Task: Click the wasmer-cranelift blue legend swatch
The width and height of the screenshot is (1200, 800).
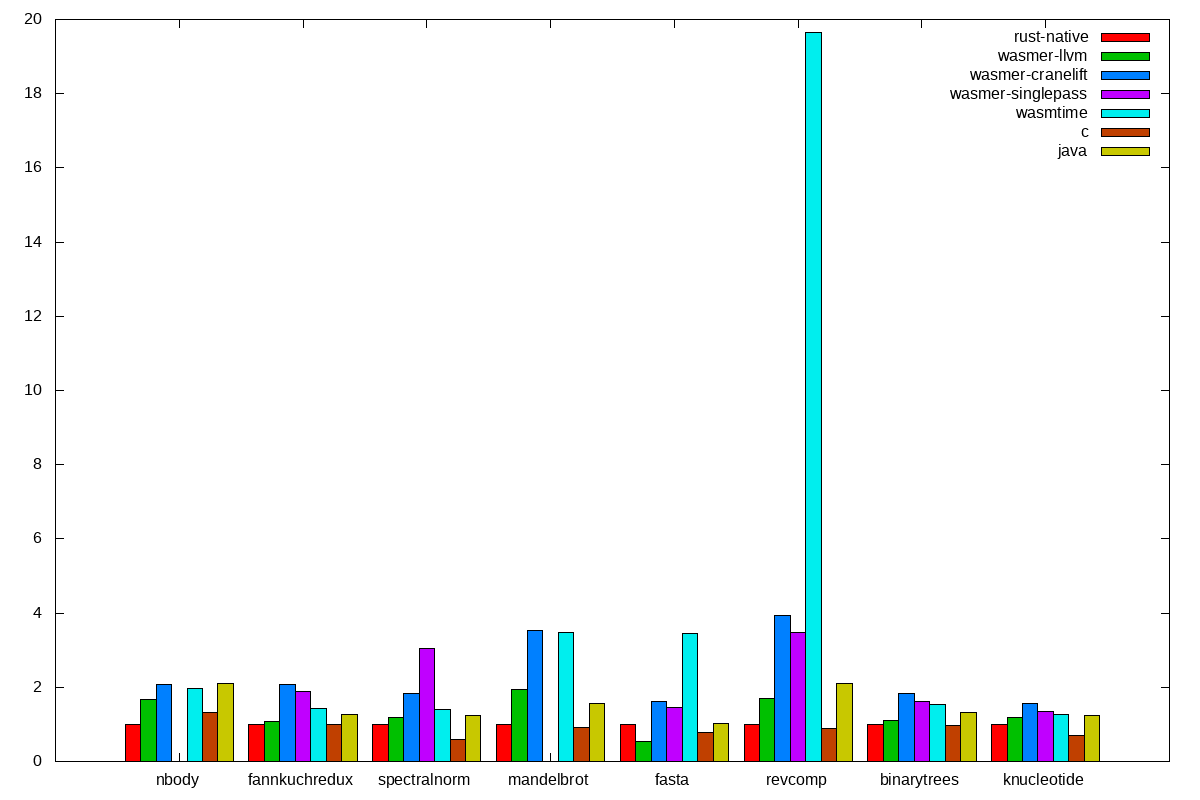Action: click(x=1125, y=75)
